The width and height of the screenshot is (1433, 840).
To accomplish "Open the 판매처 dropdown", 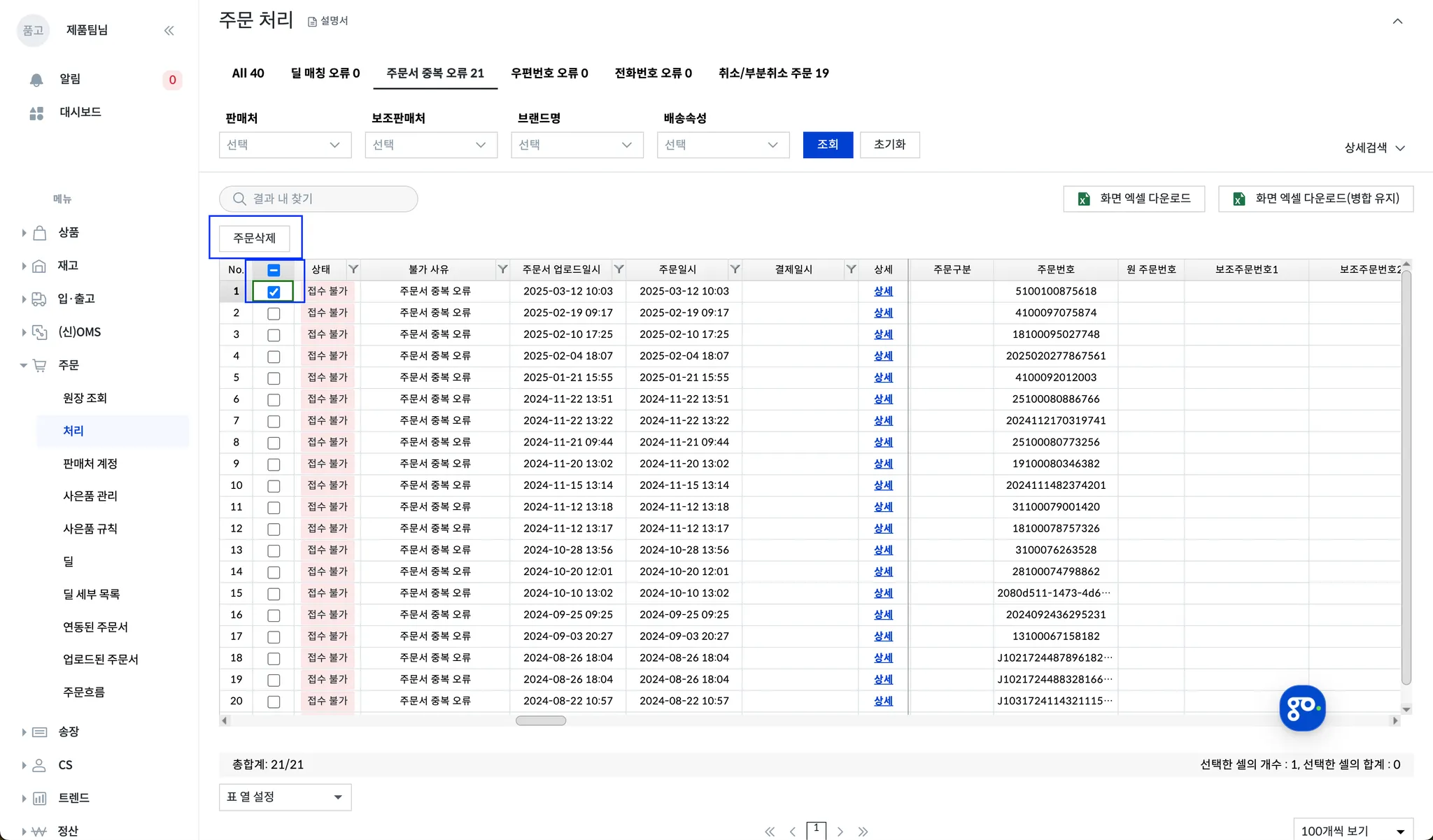I will coord(285,145).
